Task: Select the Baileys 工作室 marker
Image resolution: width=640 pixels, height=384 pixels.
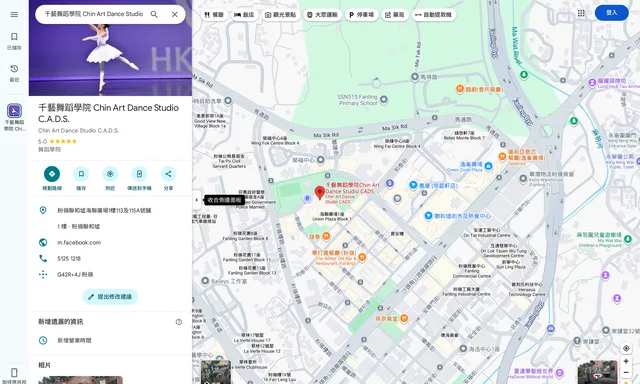Action: pos(205,281)
